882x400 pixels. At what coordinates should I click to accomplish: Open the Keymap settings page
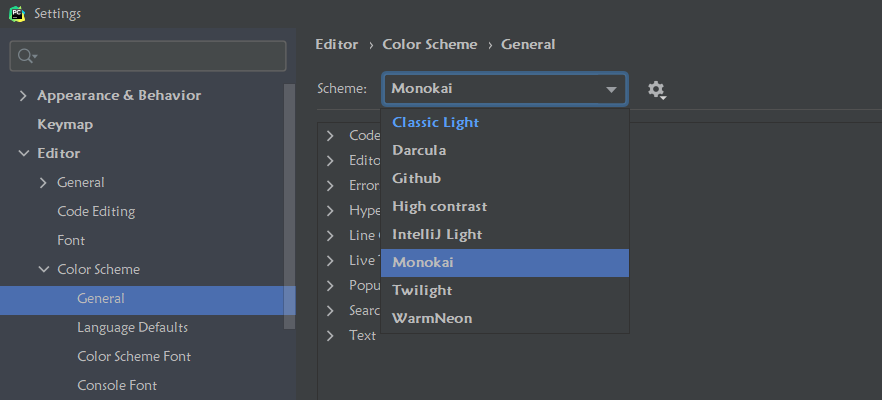pos(65,124)
